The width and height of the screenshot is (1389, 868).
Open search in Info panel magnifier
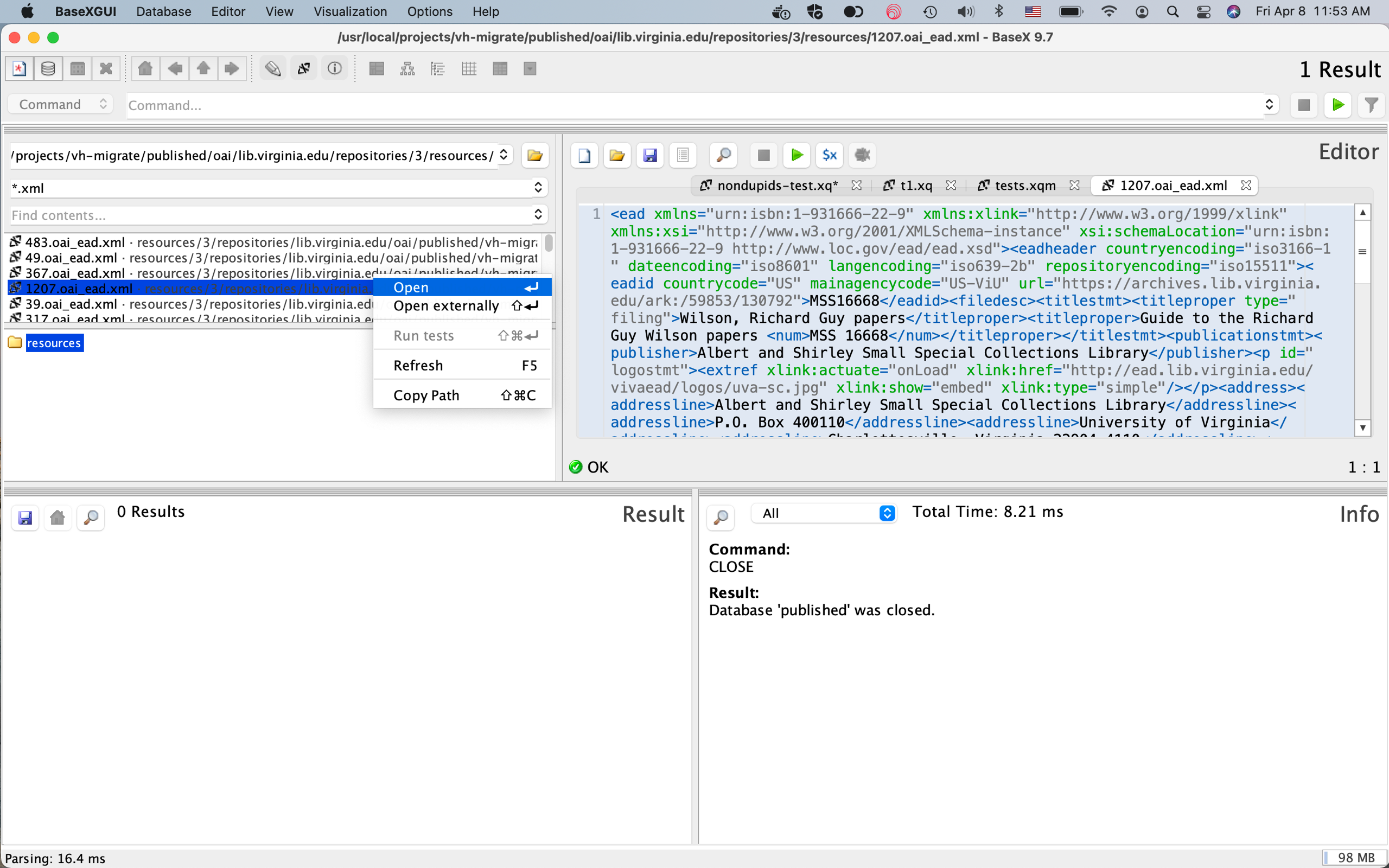coord(721,518)
